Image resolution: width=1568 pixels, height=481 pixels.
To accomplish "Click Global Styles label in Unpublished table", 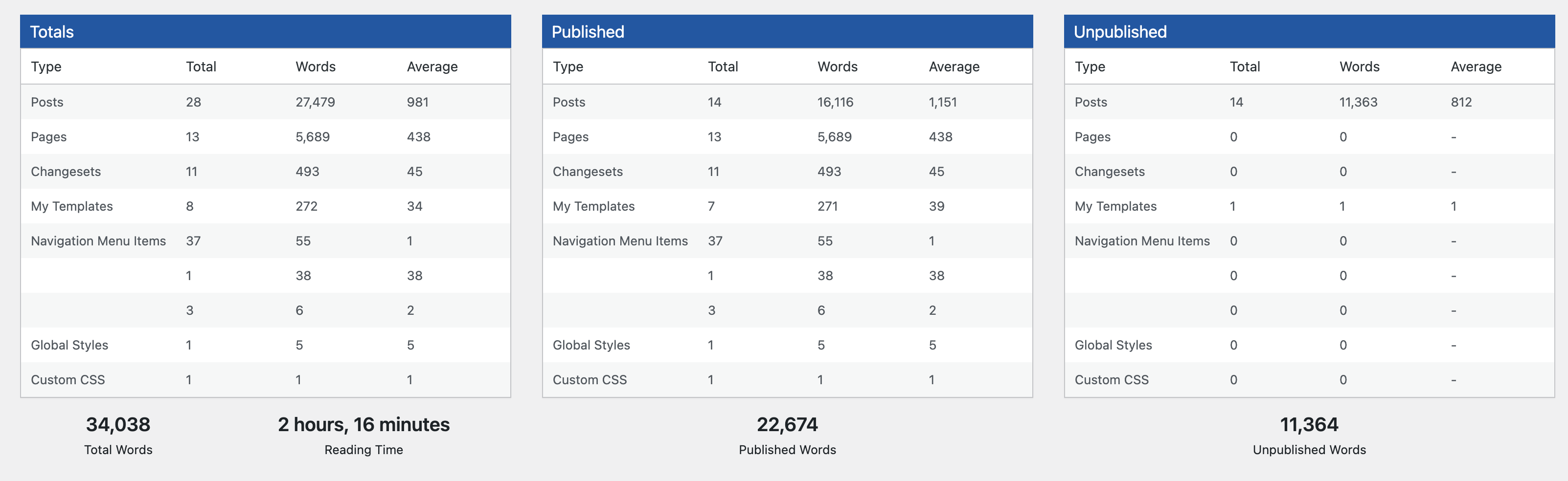I will click(x=1114, y=345).
